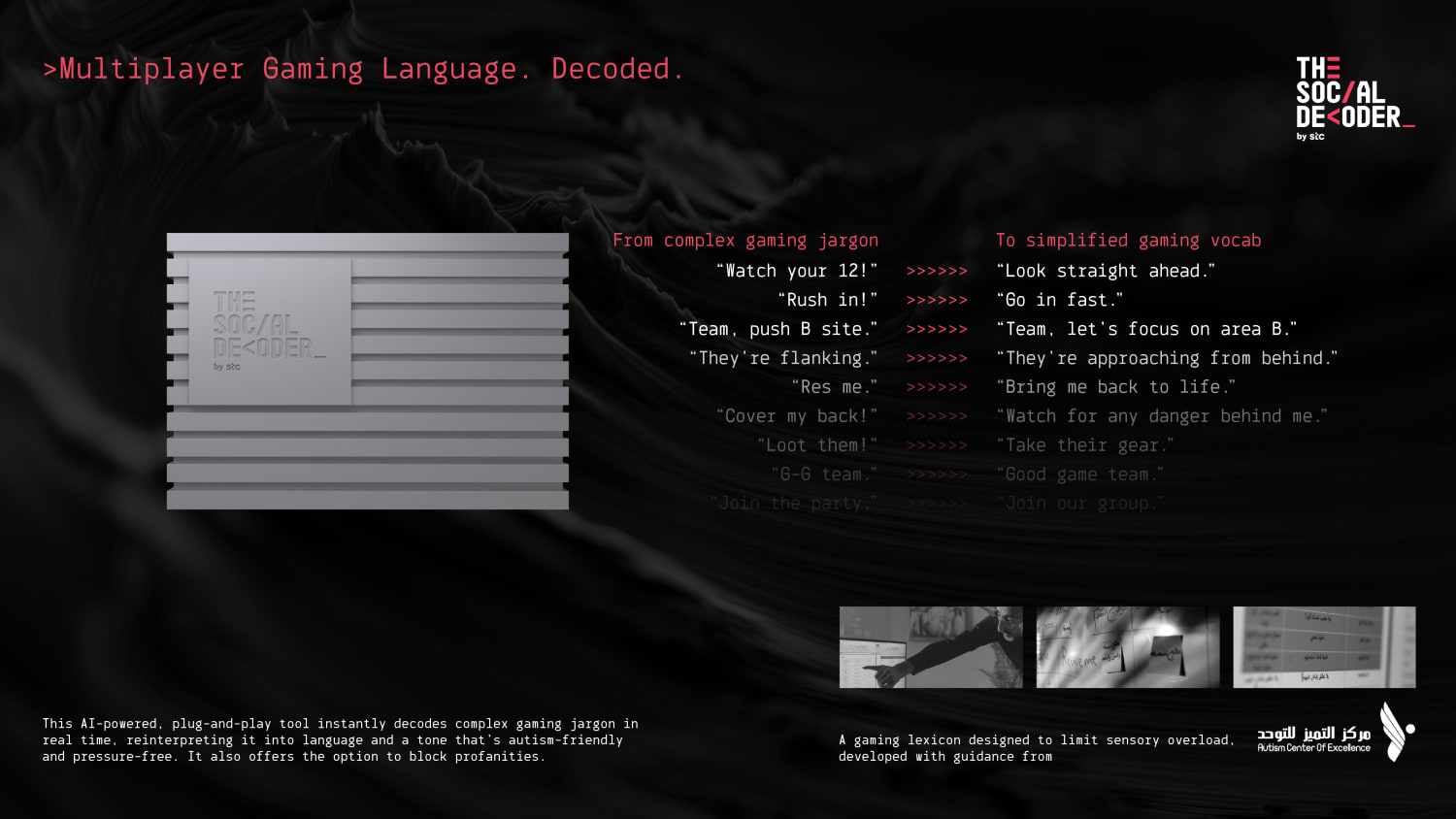This screenshot has width=1456, height=819.
Task: Click the AI-powered tool description paragraph
Action: point(341,740)
